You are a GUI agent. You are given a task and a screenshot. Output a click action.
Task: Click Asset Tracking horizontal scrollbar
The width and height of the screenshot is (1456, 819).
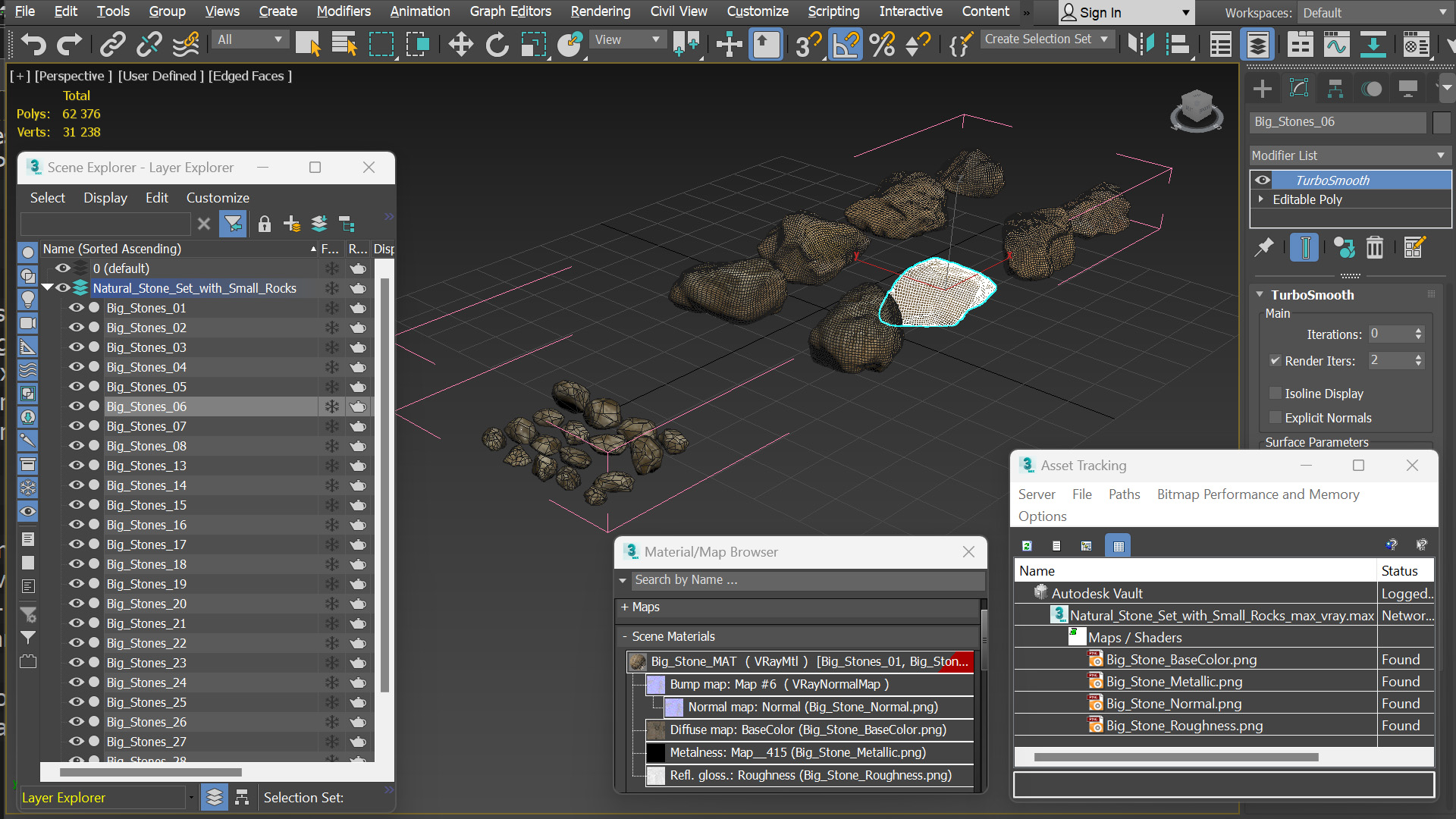tap(1175, 758)
